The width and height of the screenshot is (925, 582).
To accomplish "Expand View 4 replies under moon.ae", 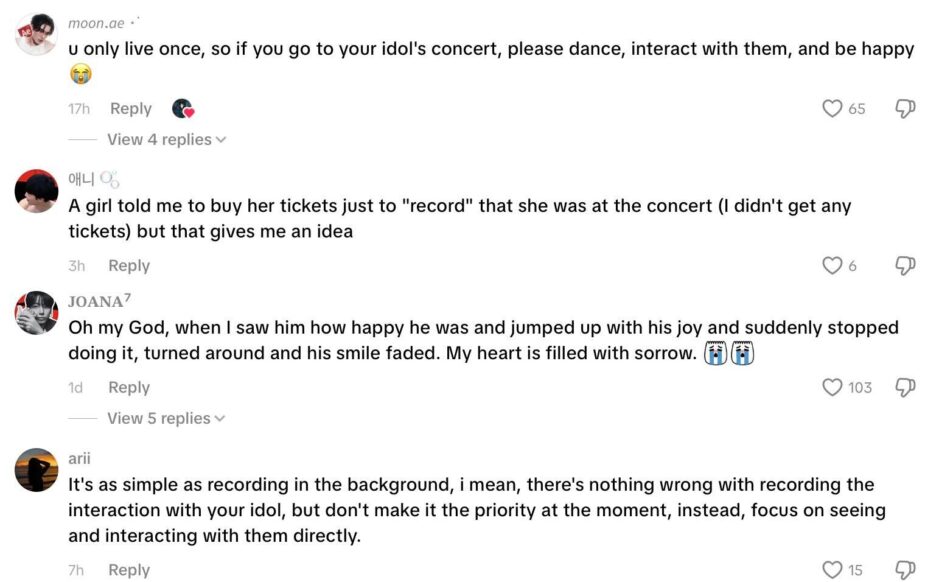I will tap(166, 140).
